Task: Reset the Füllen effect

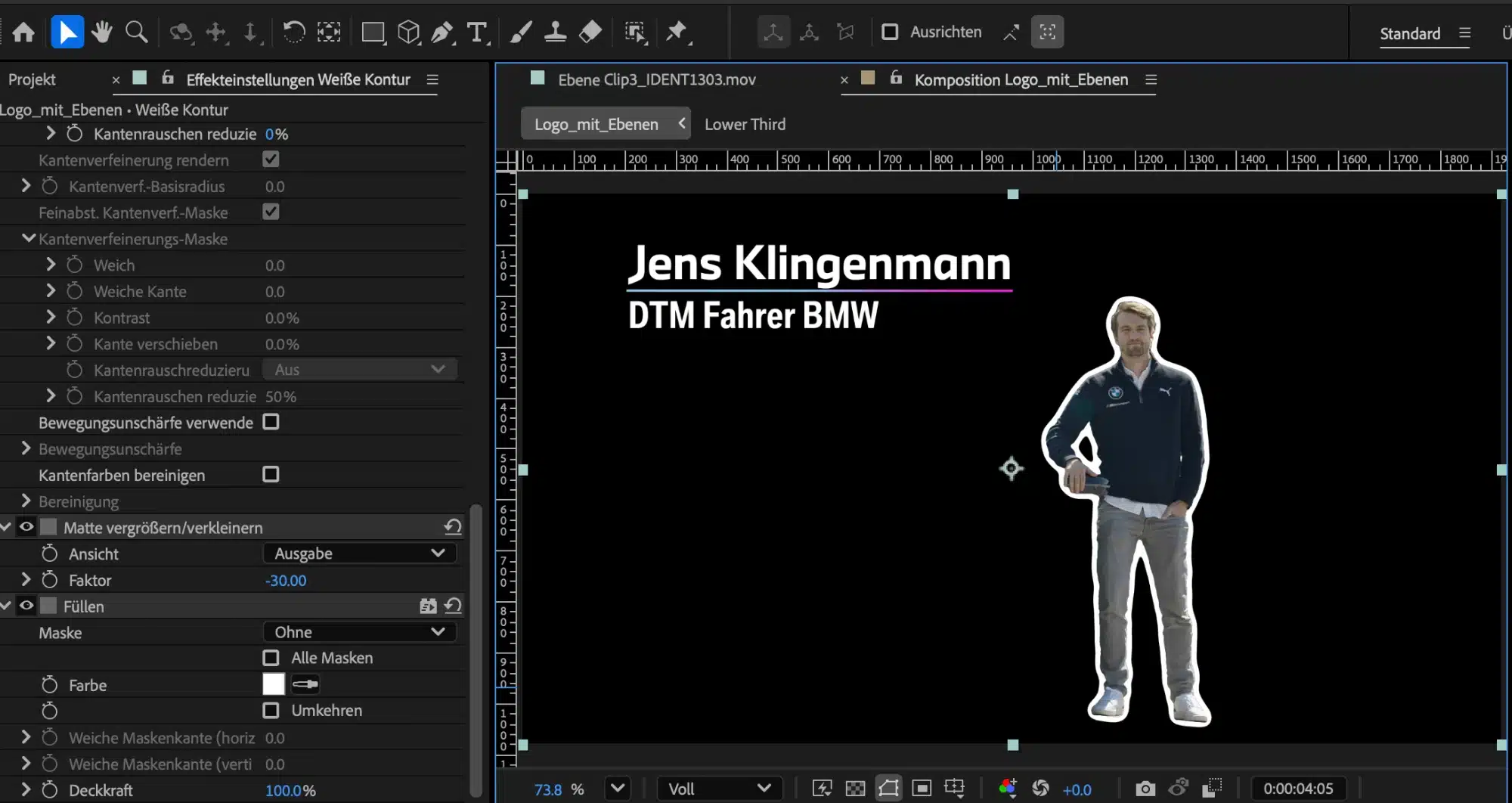Action: pyautogui.click(x=453, y=606)
